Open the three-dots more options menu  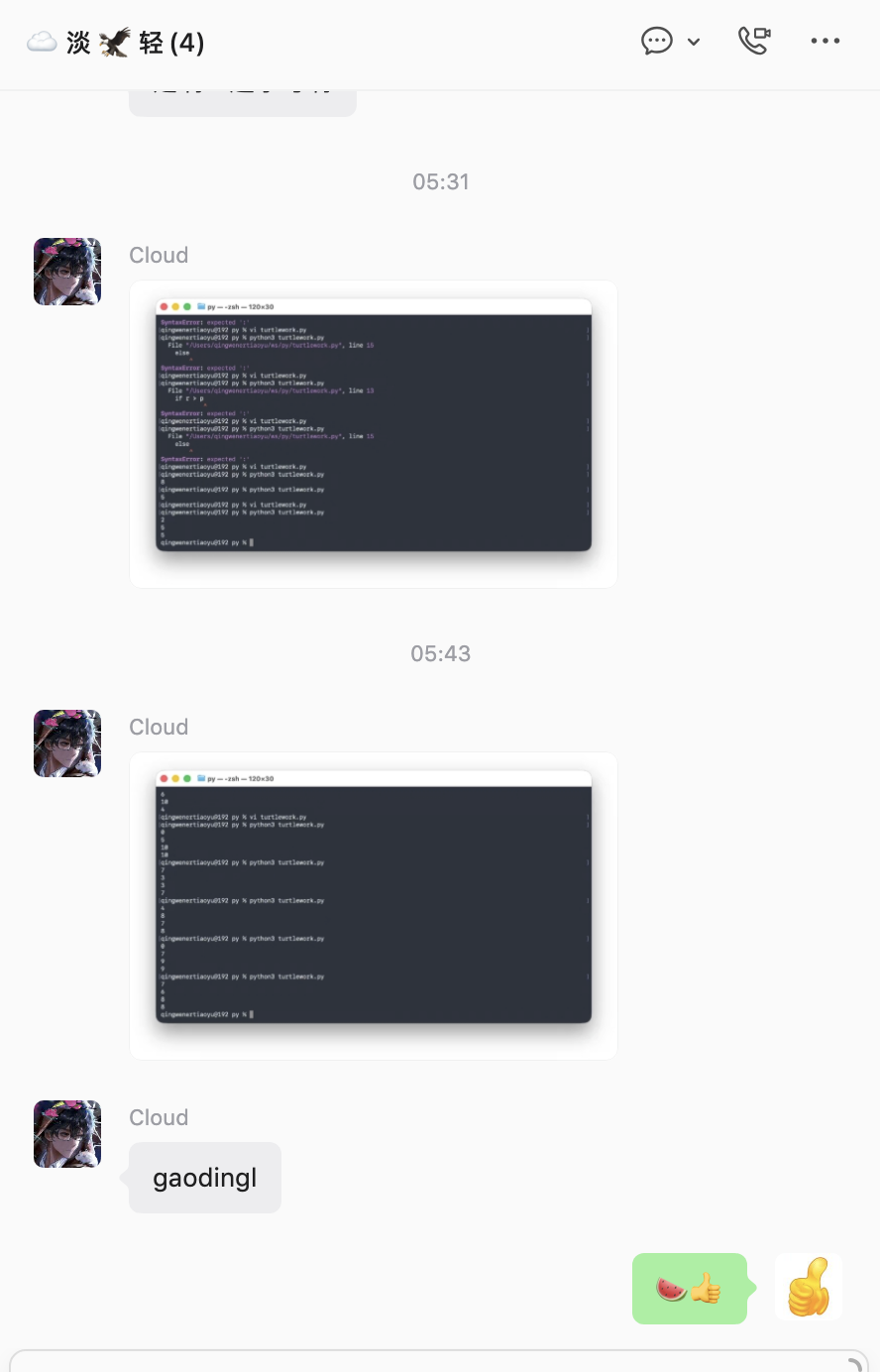[x=825, y=41]
